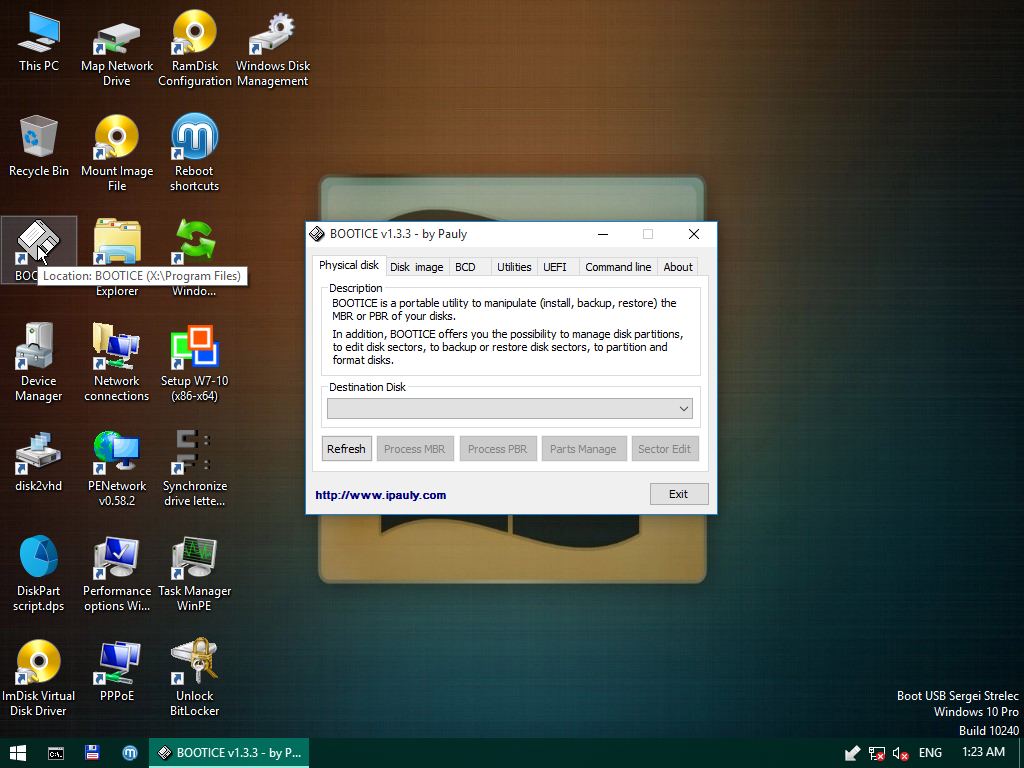Screen dimensions: 1024x768
Task: Launch Setup W7-10 (x86-x64)
Action: pyautogui.click(x=195, y=362)
